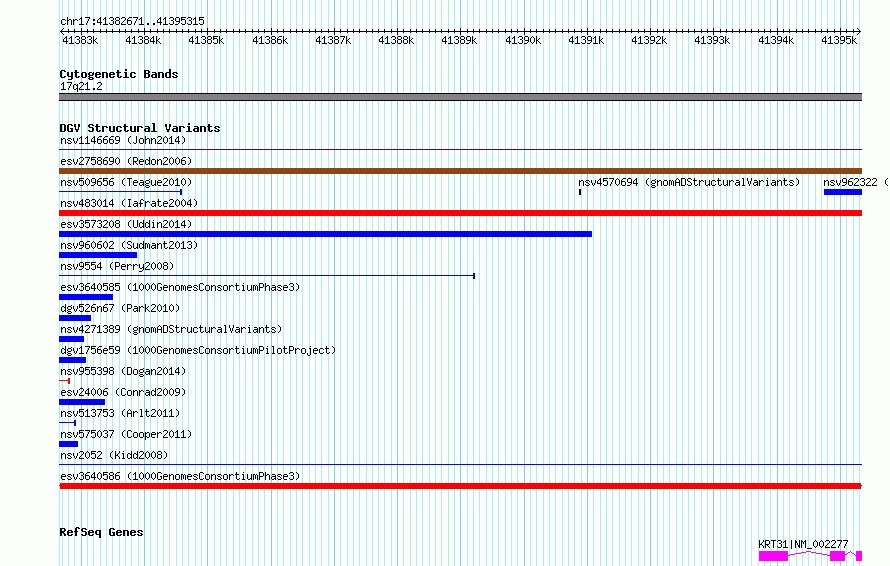Select the red esv3640586 variant bar

click(x=460, y=486)
